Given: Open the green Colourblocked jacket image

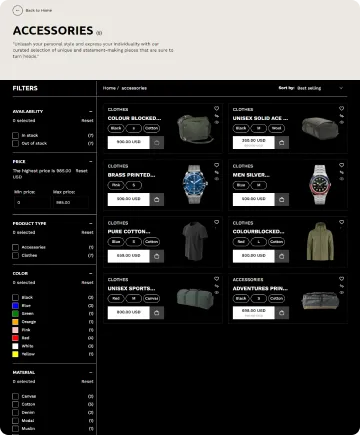Looking at the screenshot, I should [320, 241].
